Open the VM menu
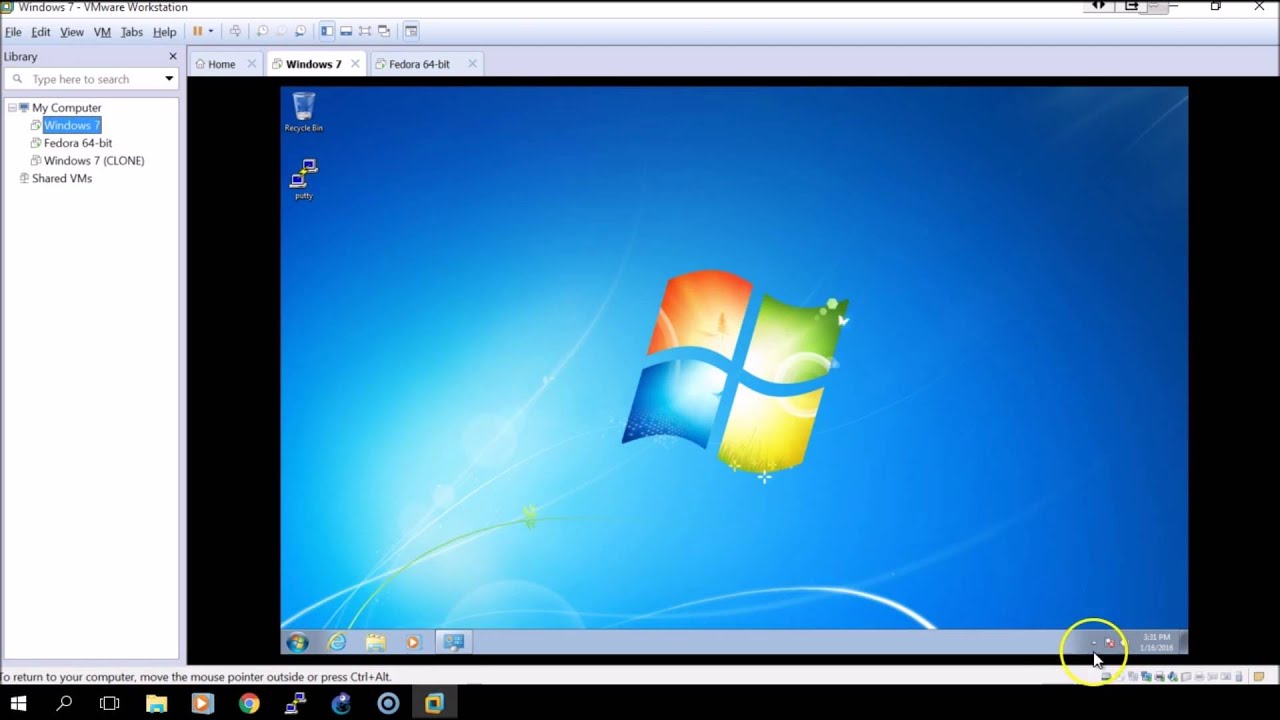 point(102,32)
